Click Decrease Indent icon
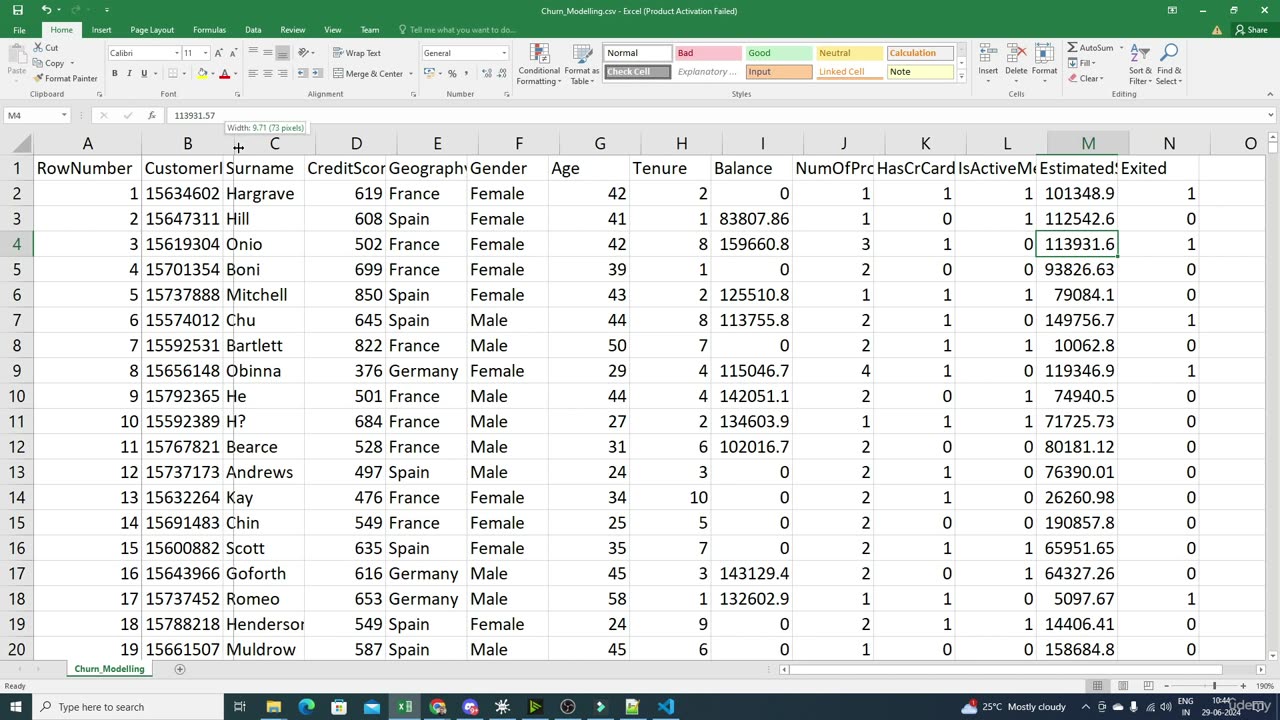This screenshot has height=720, width=1280. [x=302, y=73]
